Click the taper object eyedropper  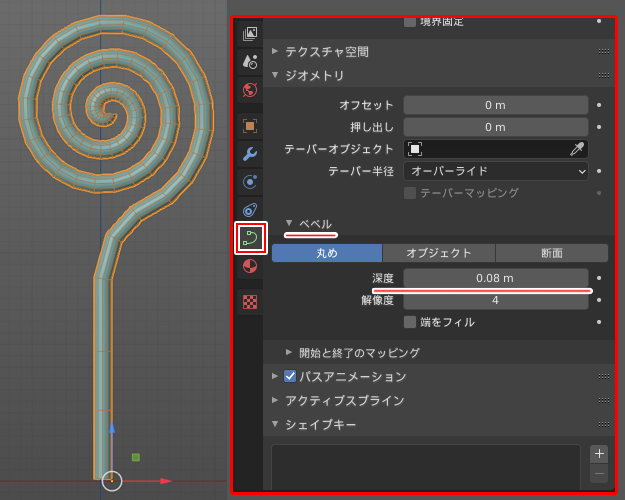click(576, 149)
